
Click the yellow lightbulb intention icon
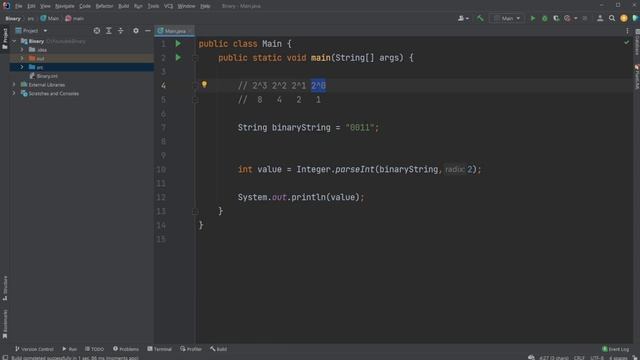point(204,84)
